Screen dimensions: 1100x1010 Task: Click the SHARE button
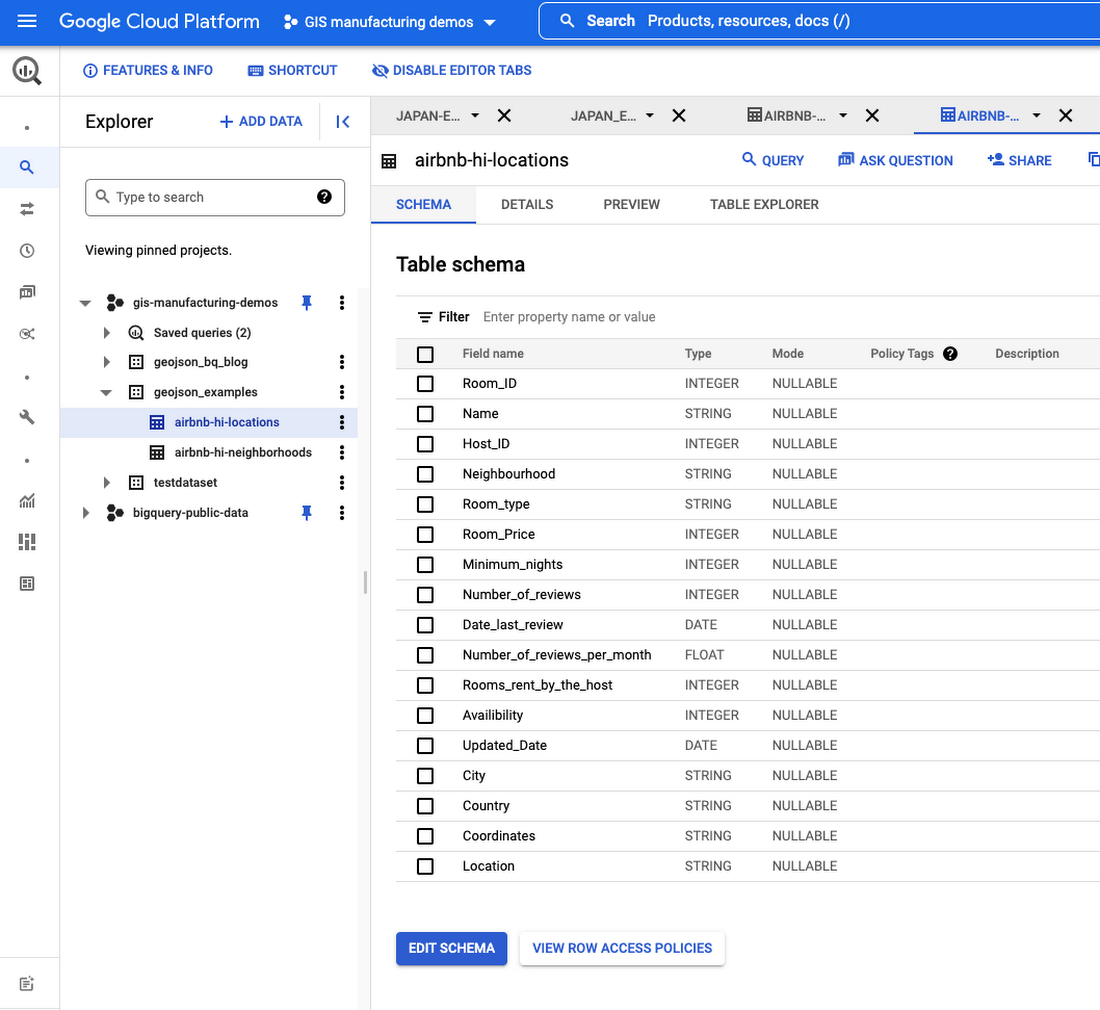(x=1019, y=160)
